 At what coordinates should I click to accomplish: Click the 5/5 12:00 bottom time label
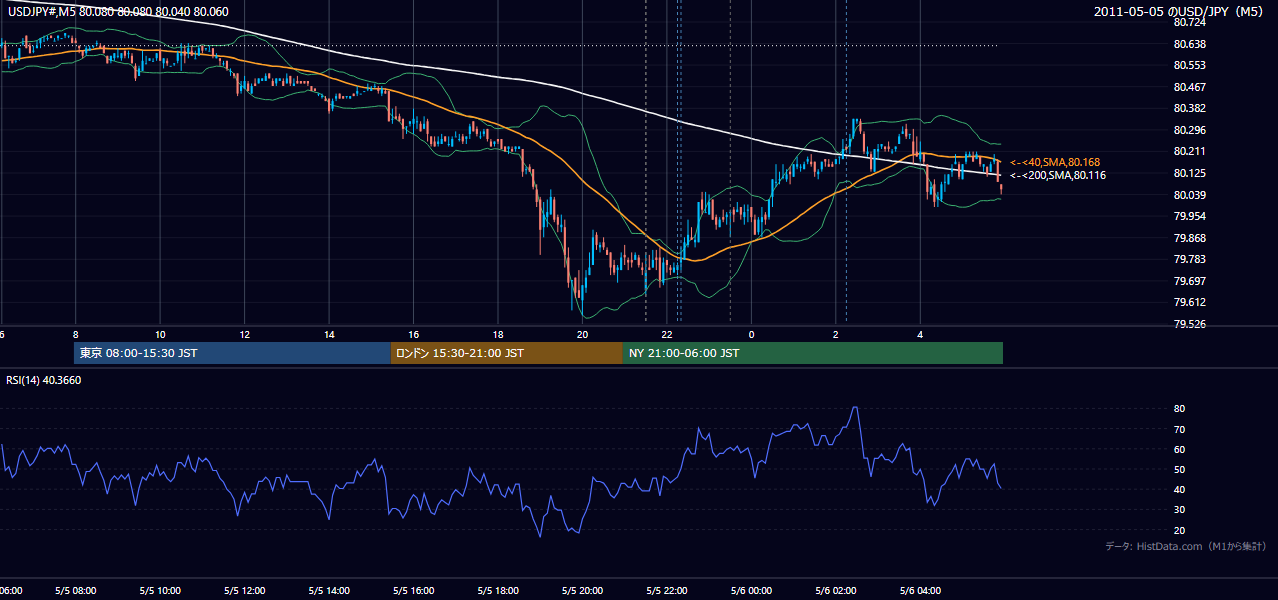(244, 590)
